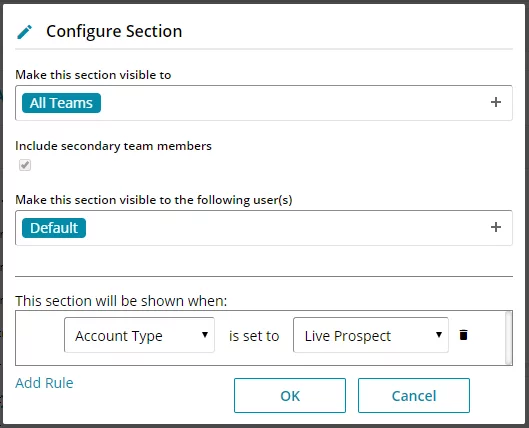Screen dimensions: 529x428
Task: Dismiss dialog with the Cancel button
Action: tap(414, 396)
